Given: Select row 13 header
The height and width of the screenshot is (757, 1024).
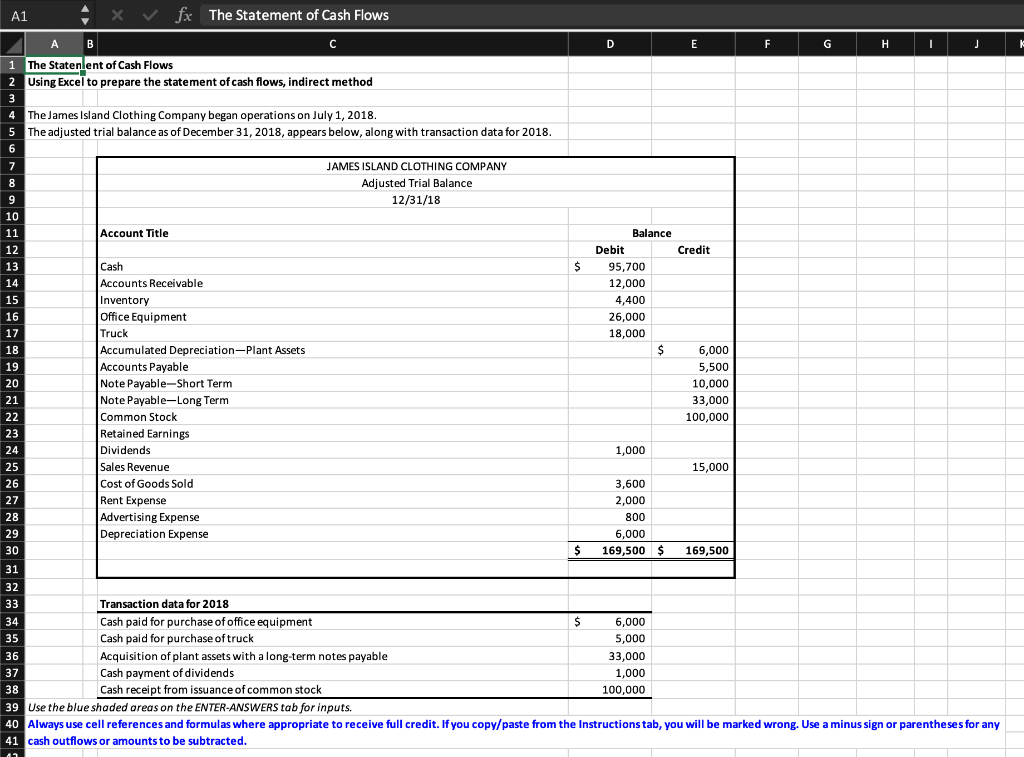Looking at the screenshot, I should [x=10, y=266].
